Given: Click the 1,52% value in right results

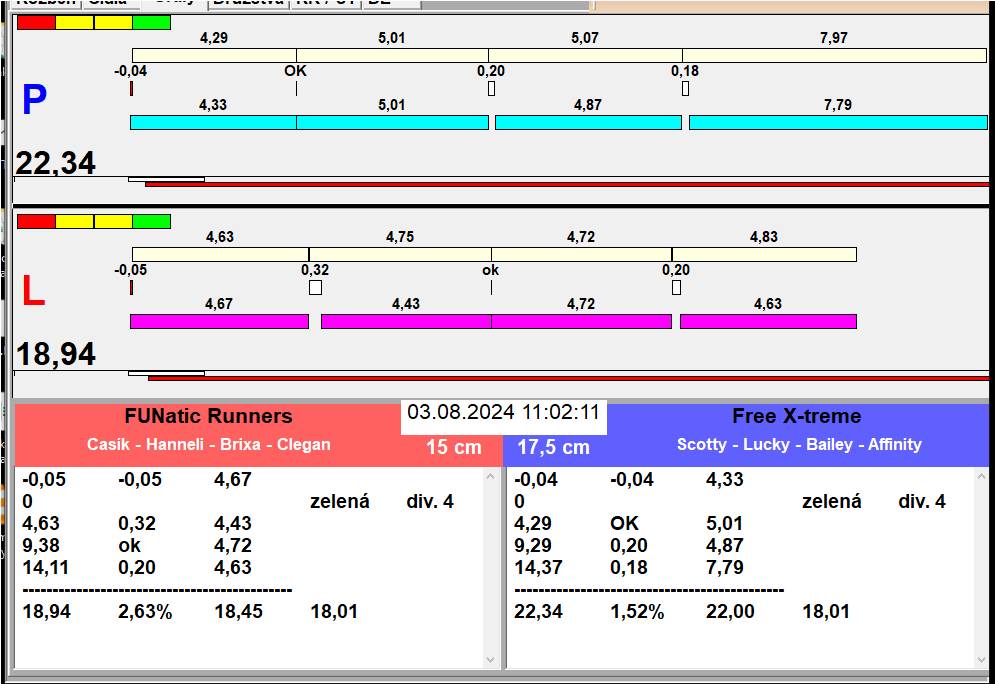Looking at the screenshot, I should (637, 612).
